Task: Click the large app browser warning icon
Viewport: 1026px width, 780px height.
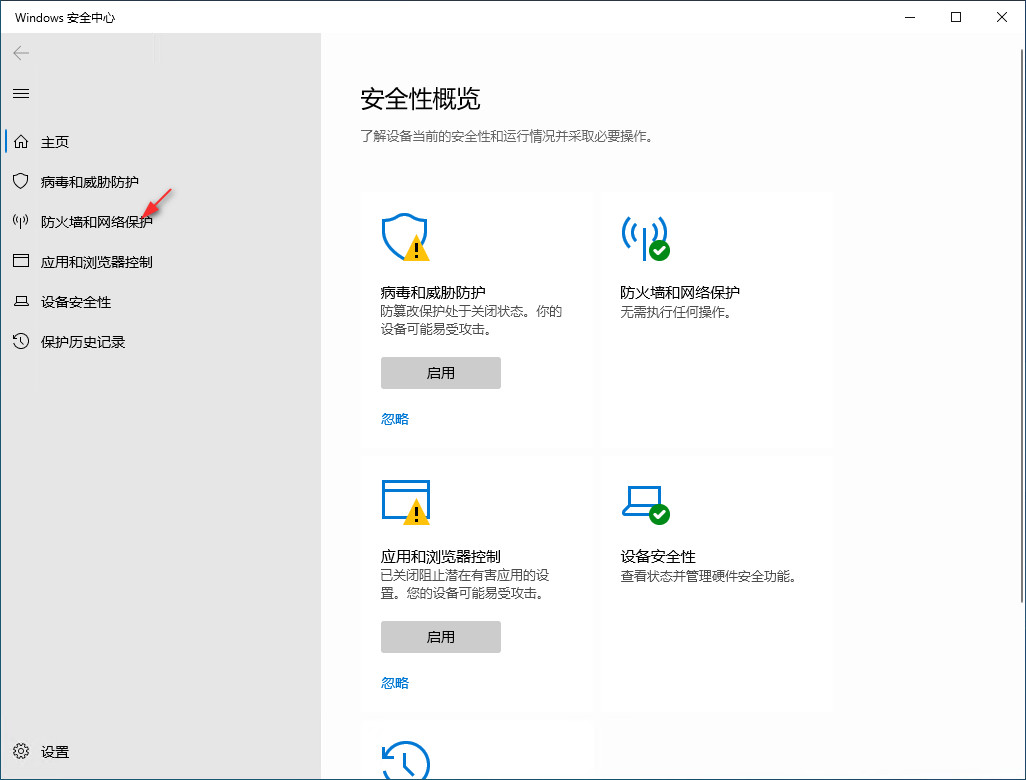Action: pyautogui.click(x=406, y=502)
